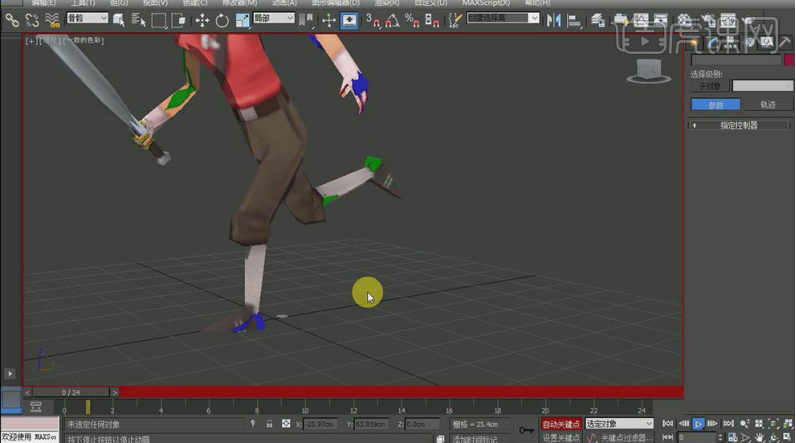Open the Views menu
796x443 pixels.
[x=155, y=3]
